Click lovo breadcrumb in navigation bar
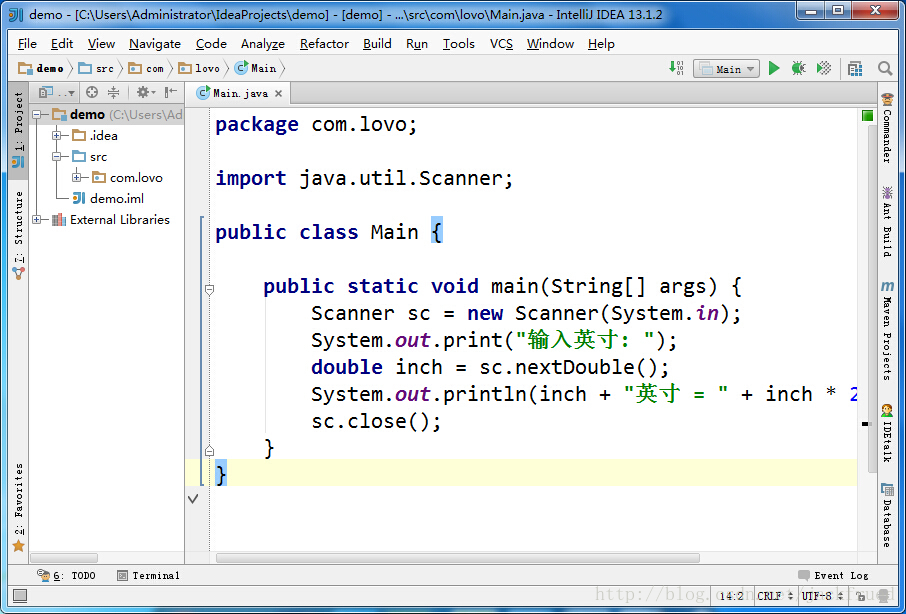 pyautogui.click(x=199, y=69)
